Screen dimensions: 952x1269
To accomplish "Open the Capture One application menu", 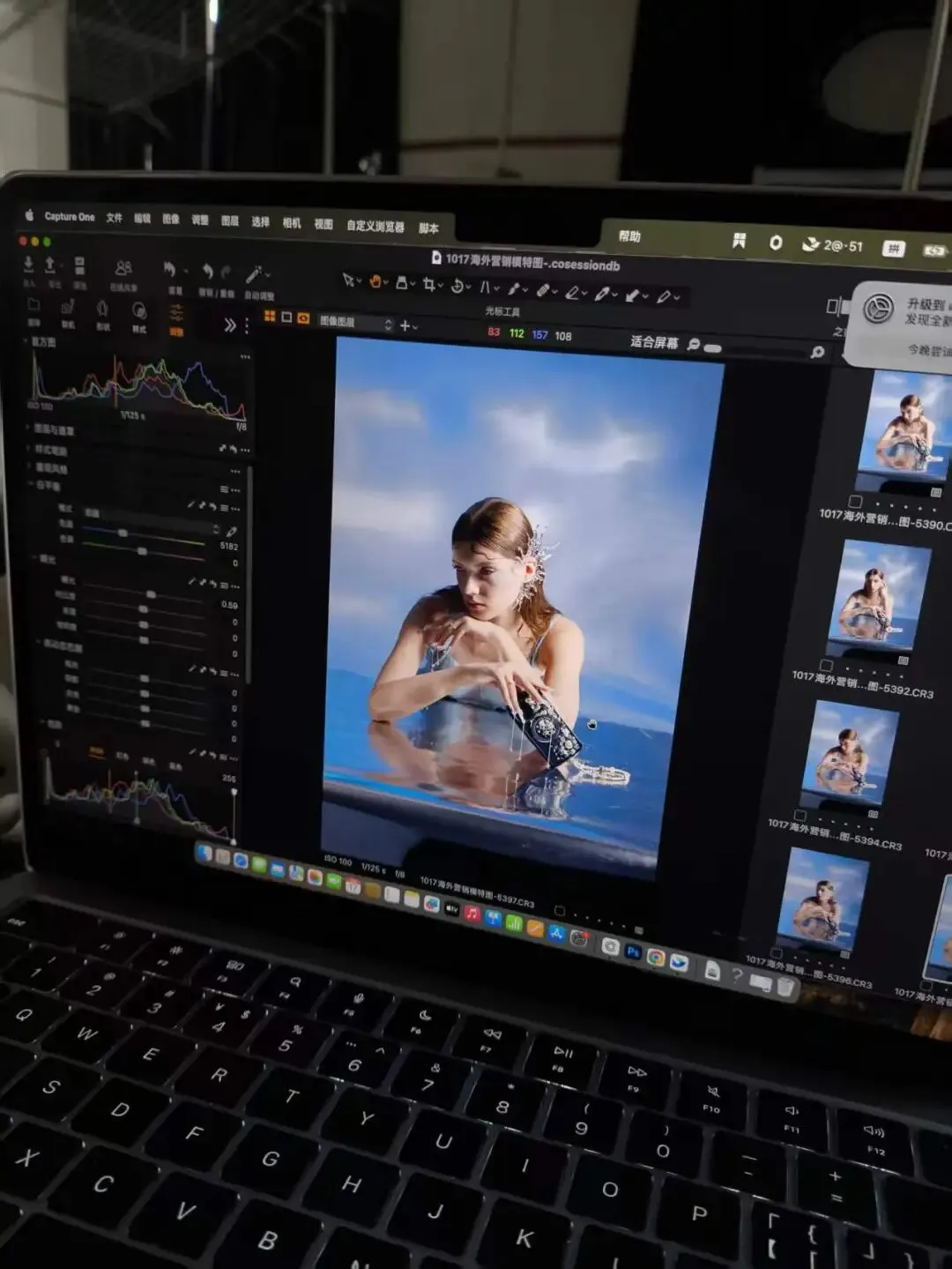I will tap(70, 216).
